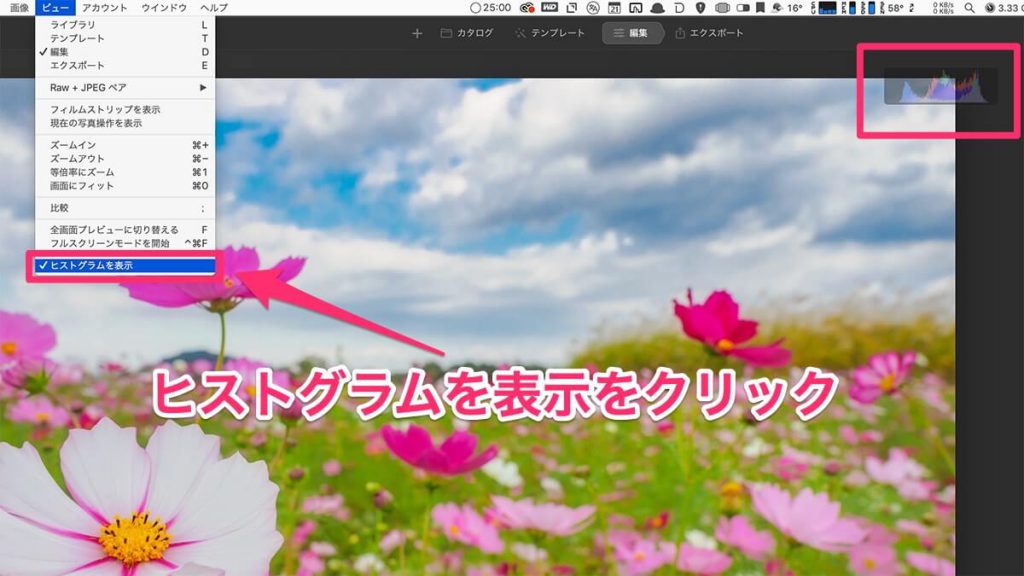Click the plus add-photos icon in toolbar
The height and width of the screenshot is (576, 1024).
click(417, 33)
